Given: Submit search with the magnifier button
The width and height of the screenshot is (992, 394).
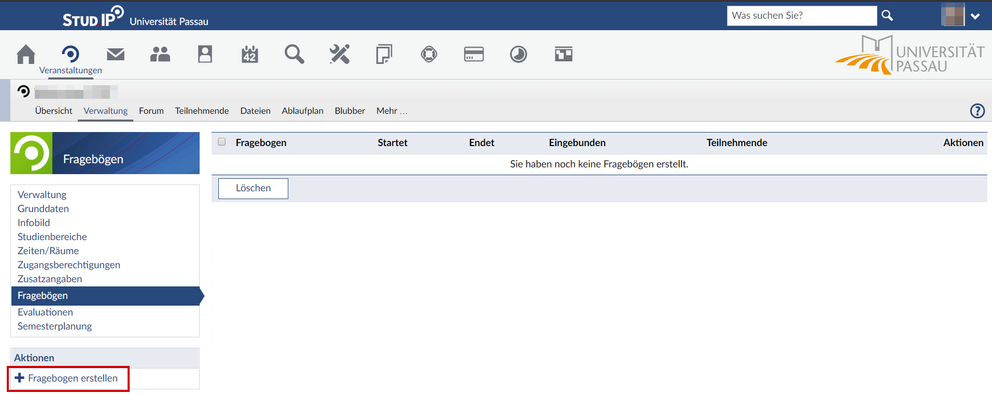Looking at the screenshot, I should point(888,15).
